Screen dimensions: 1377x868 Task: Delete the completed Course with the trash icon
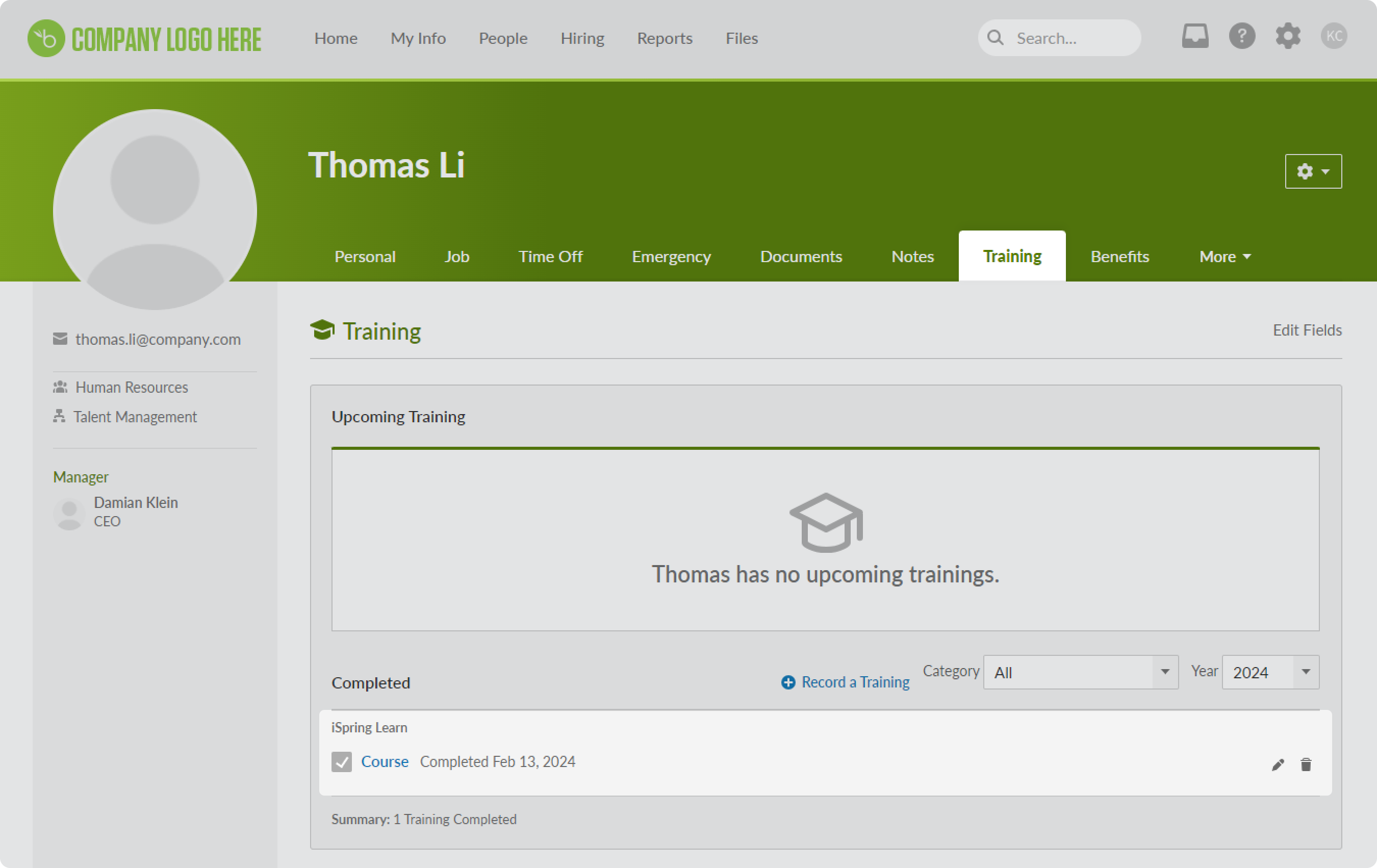point(1306,764)
